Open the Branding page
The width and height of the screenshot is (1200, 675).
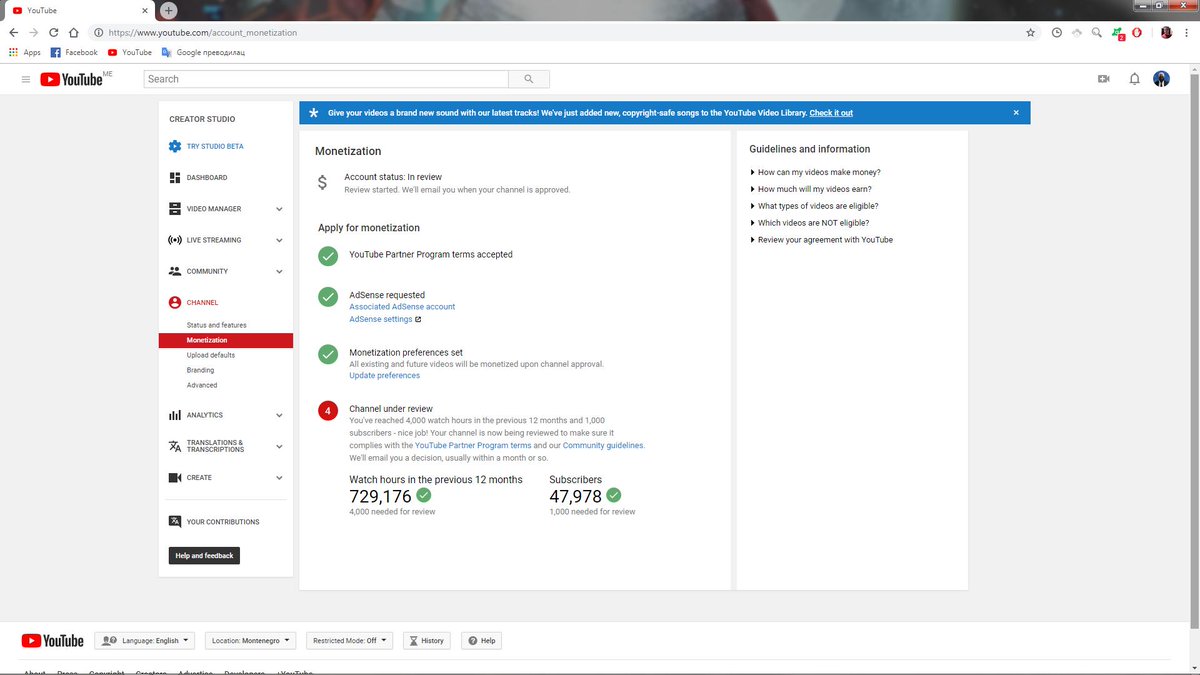200,370
